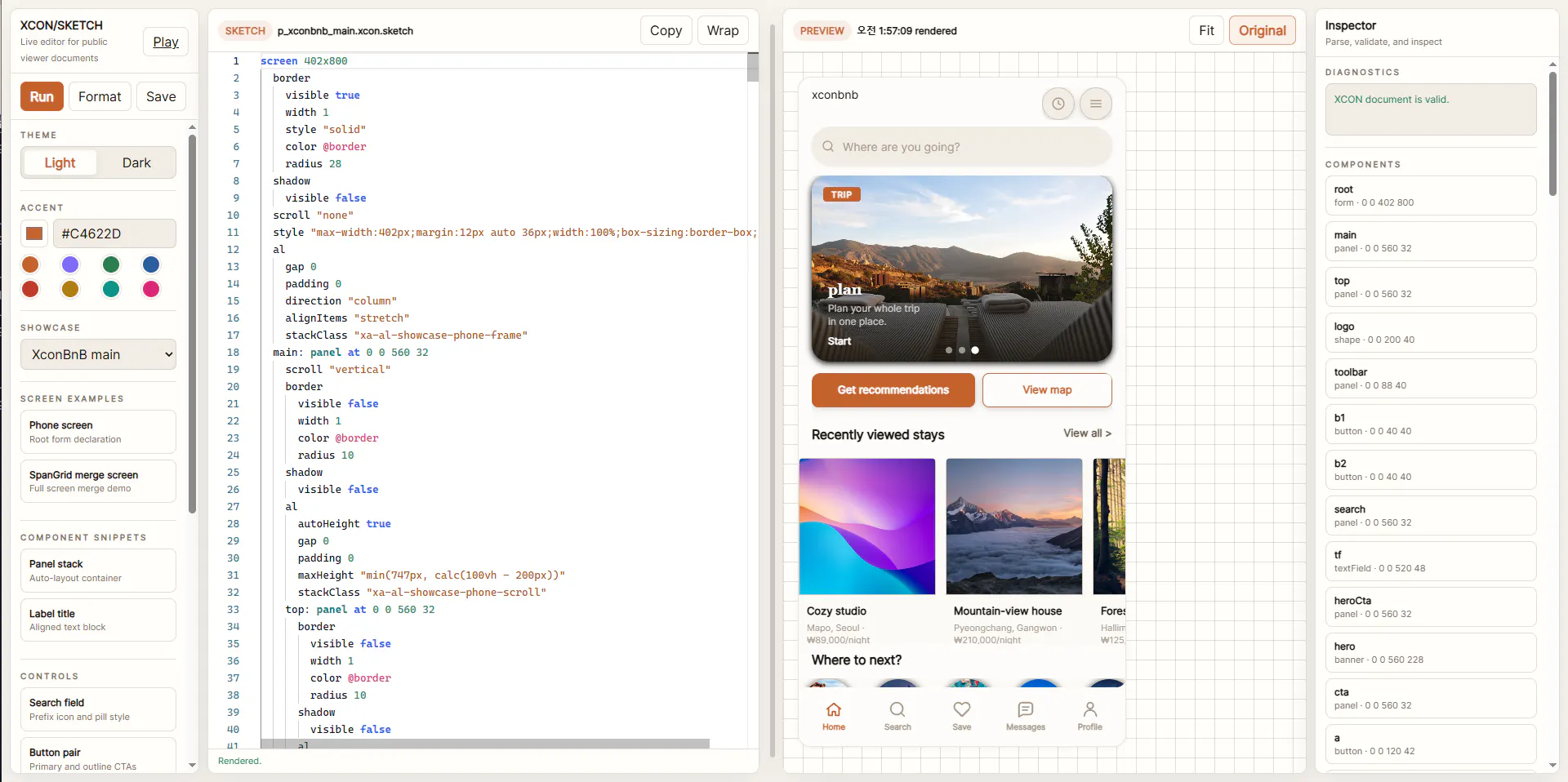This screenshot has width=1568, height=782.
Task: Pick the mustard yellow accent swatch
Action: (70, 289)
